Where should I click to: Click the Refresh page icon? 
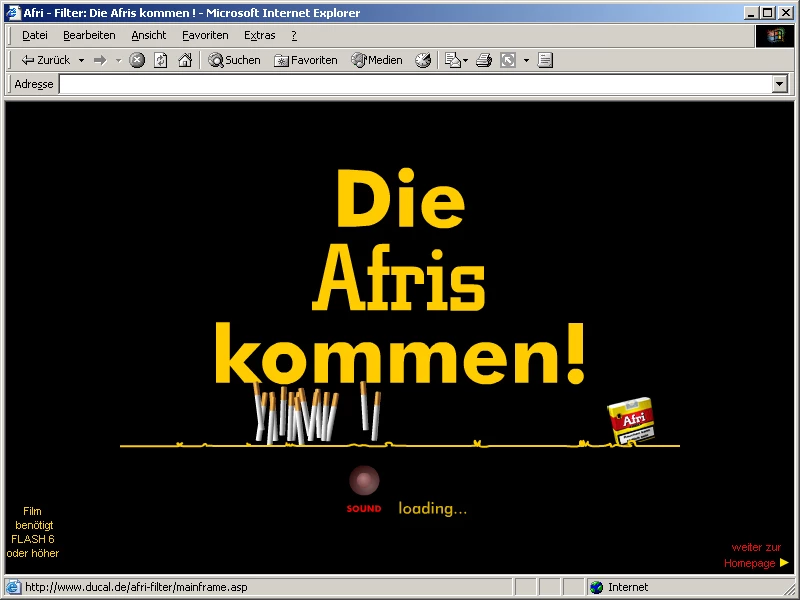[160, 60]
